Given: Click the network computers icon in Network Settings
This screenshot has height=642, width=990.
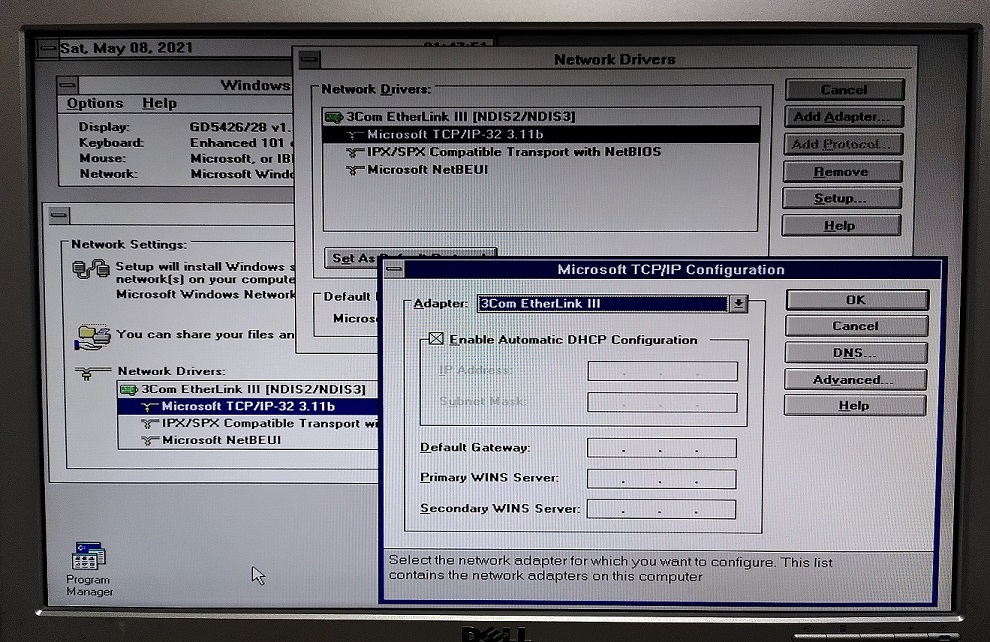Looking at the screenshot, I should click(90, 270).
